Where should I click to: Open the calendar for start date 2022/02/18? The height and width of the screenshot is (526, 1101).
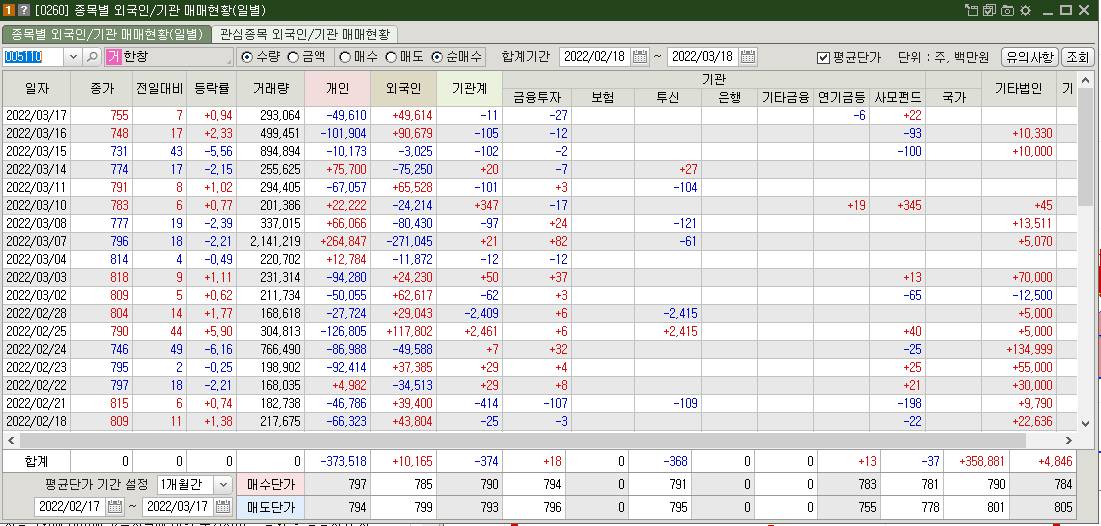tap(640, 57)
